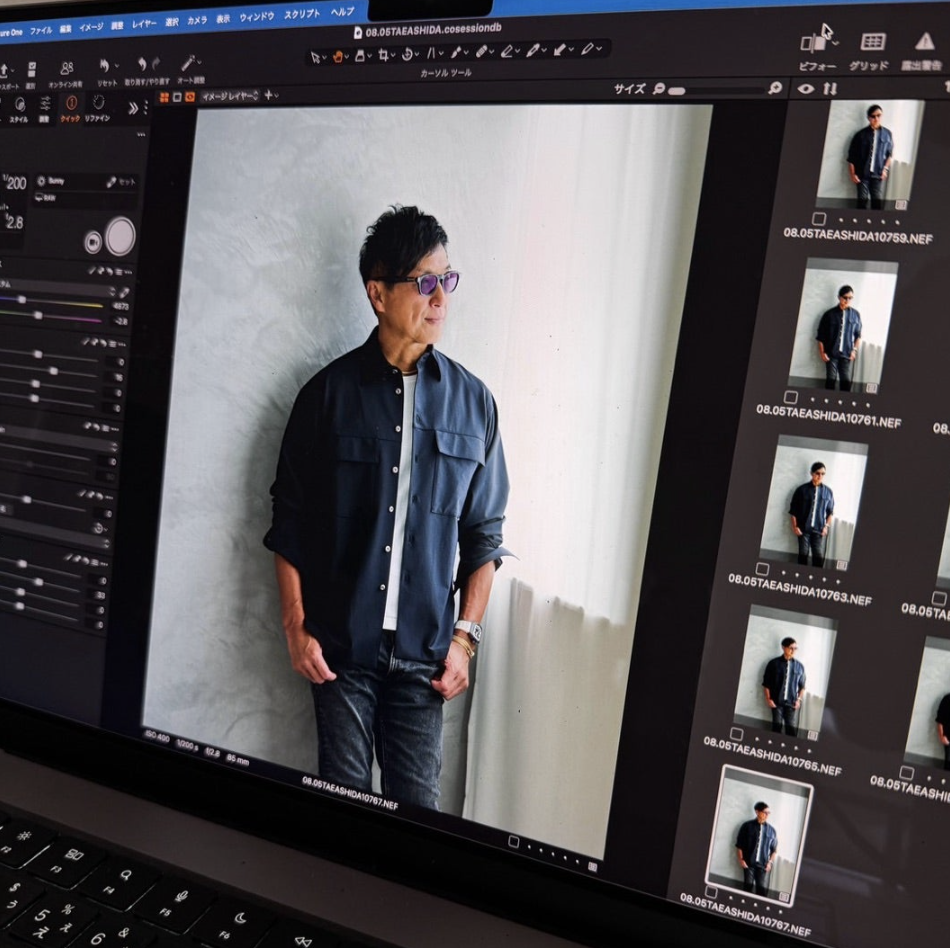
Task: Toggle ビフォー before/after view
Action: tap(814, 42)
